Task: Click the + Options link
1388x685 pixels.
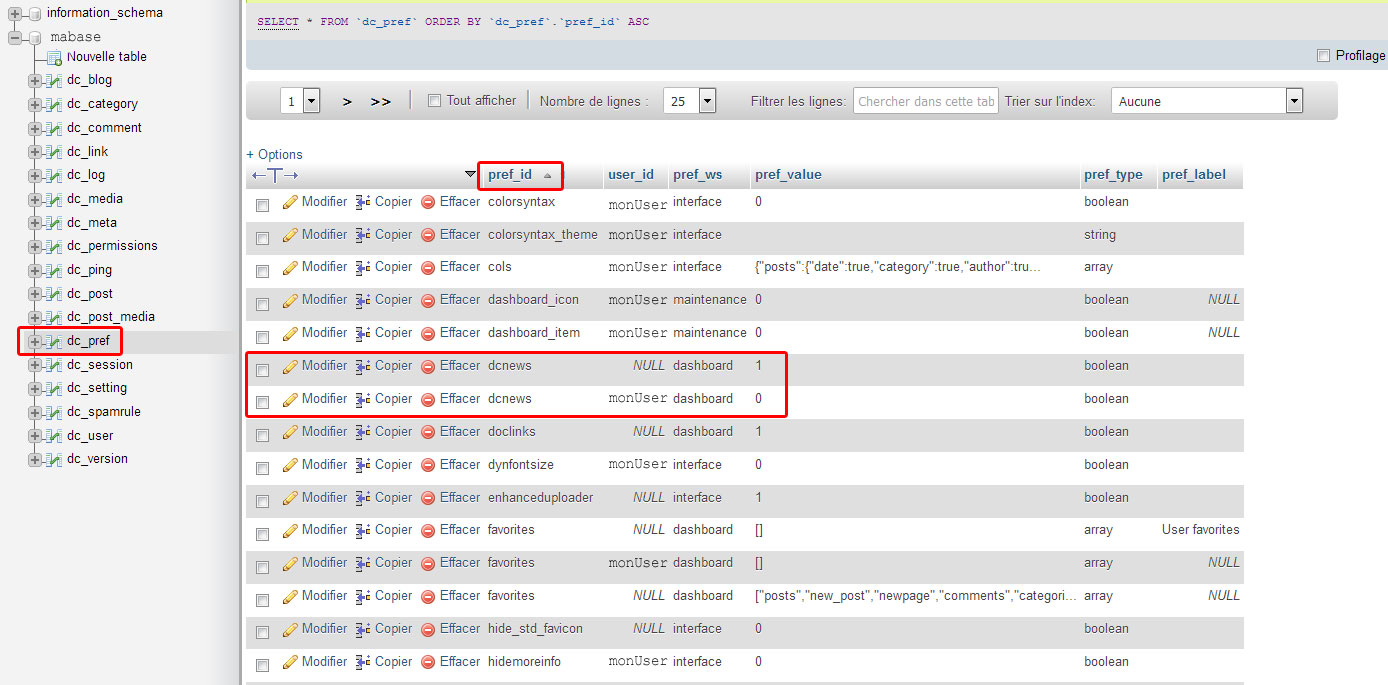Action: pyautogui.click(x=275, y=154)
